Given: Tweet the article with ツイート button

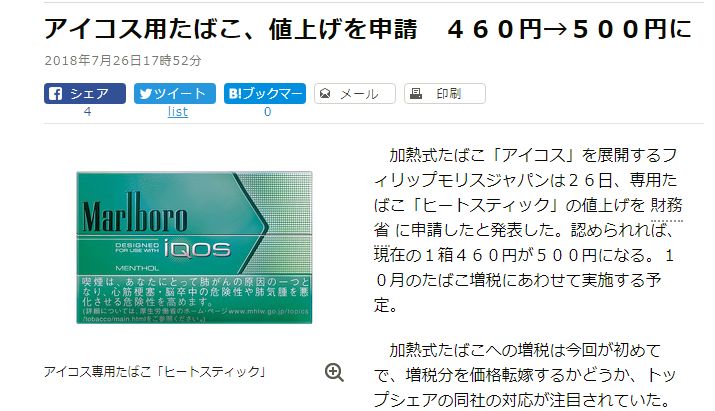Looking at the screenshot, I should click(x=175, y=94).
